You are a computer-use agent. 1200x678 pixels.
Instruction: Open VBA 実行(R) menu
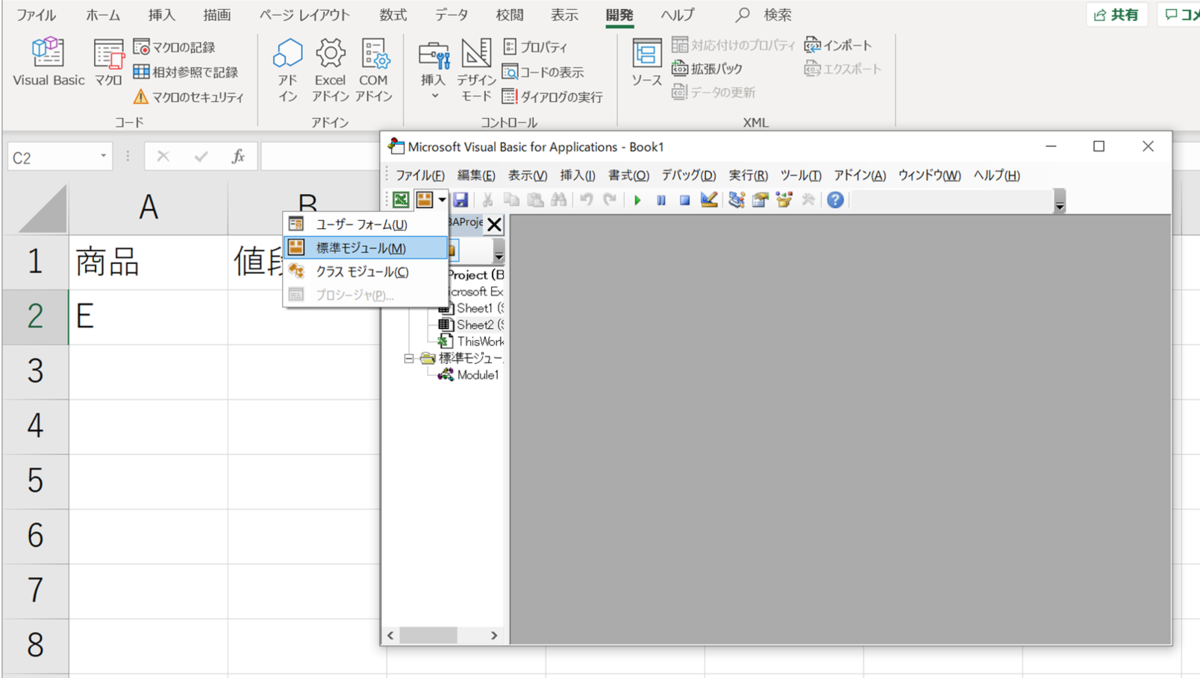tap(748, 175)
